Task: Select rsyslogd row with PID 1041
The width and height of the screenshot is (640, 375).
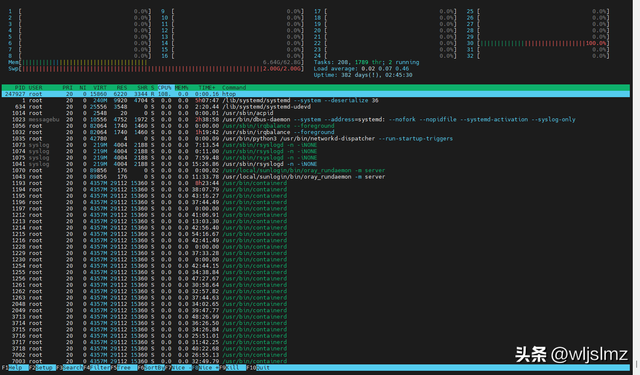Action: click(x=316, y=164)
